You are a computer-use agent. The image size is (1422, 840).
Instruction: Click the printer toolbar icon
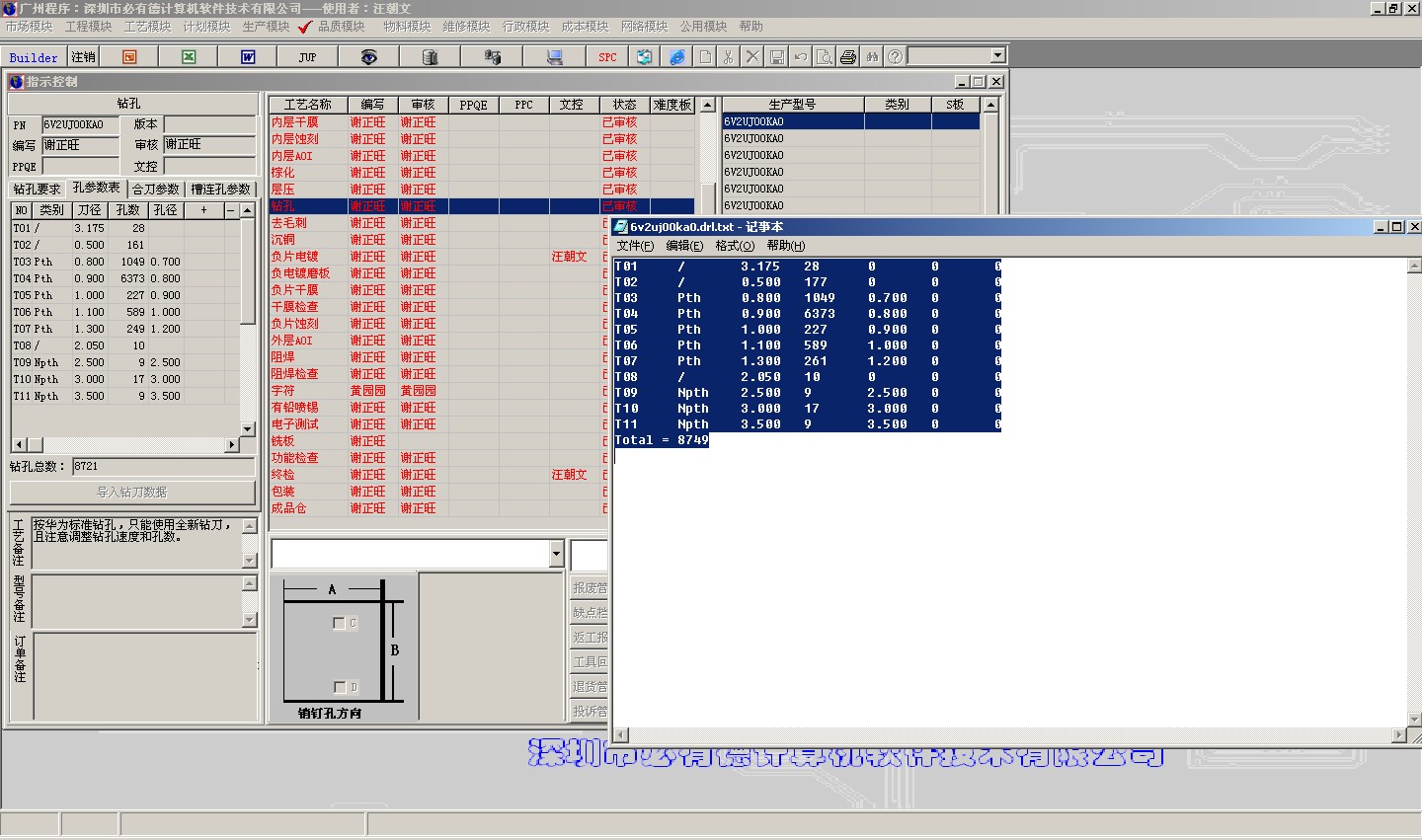coord(848,57)
